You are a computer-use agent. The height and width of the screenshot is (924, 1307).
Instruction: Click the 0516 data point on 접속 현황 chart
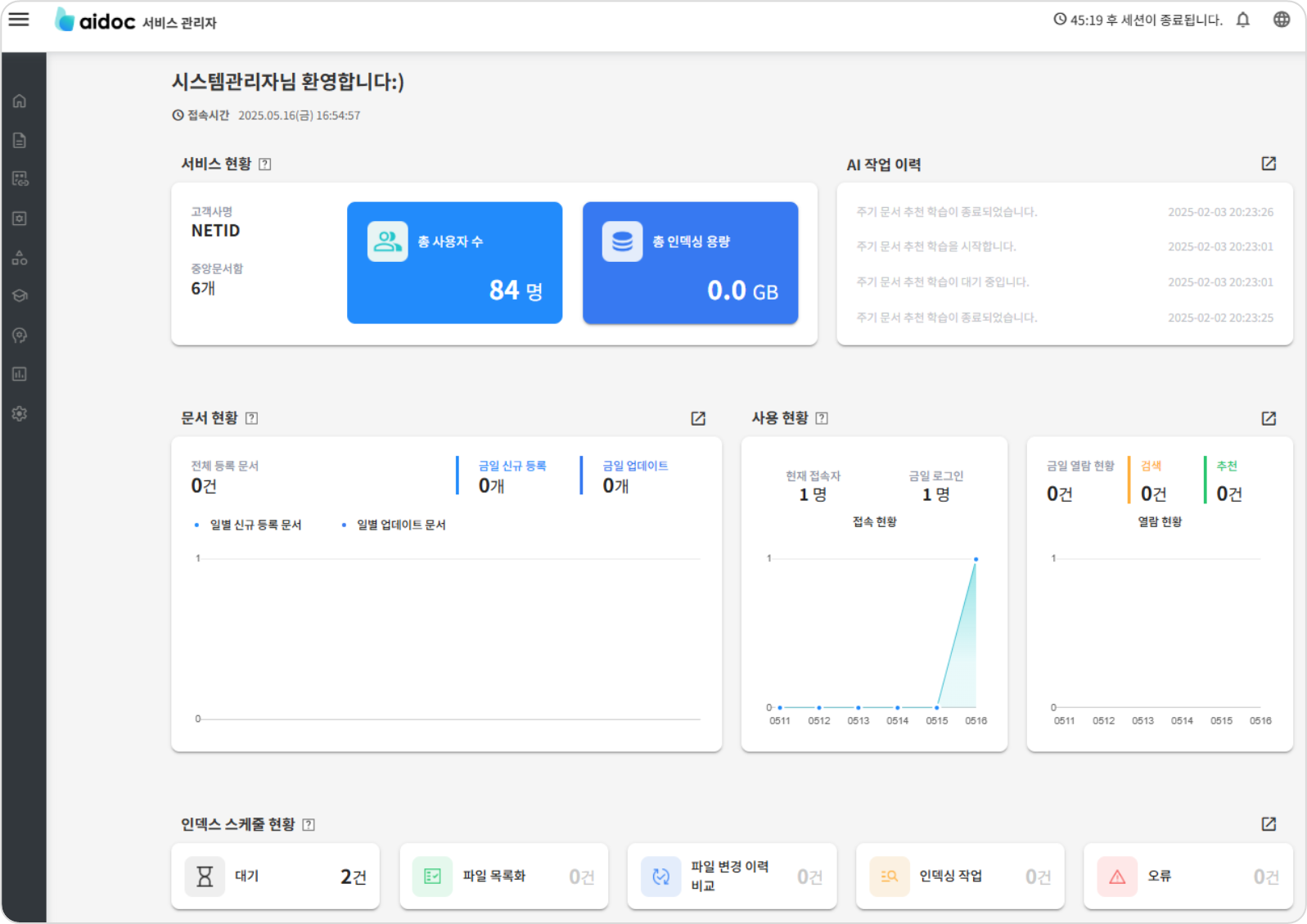click(x=976, y=560)
